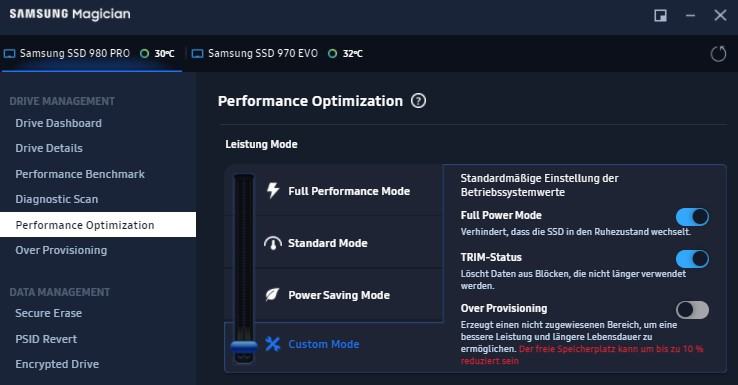Turn off the TRIM-Status switch

692,259
